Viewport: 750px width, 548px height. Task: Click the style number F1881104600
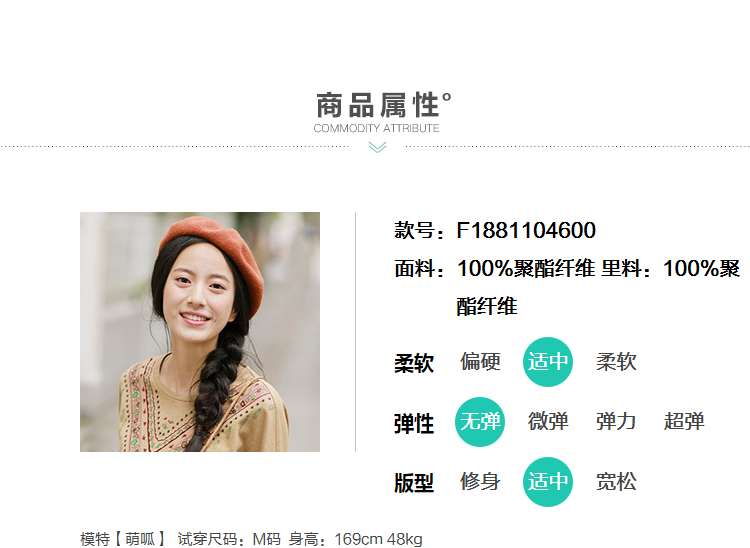pos(526,230)
